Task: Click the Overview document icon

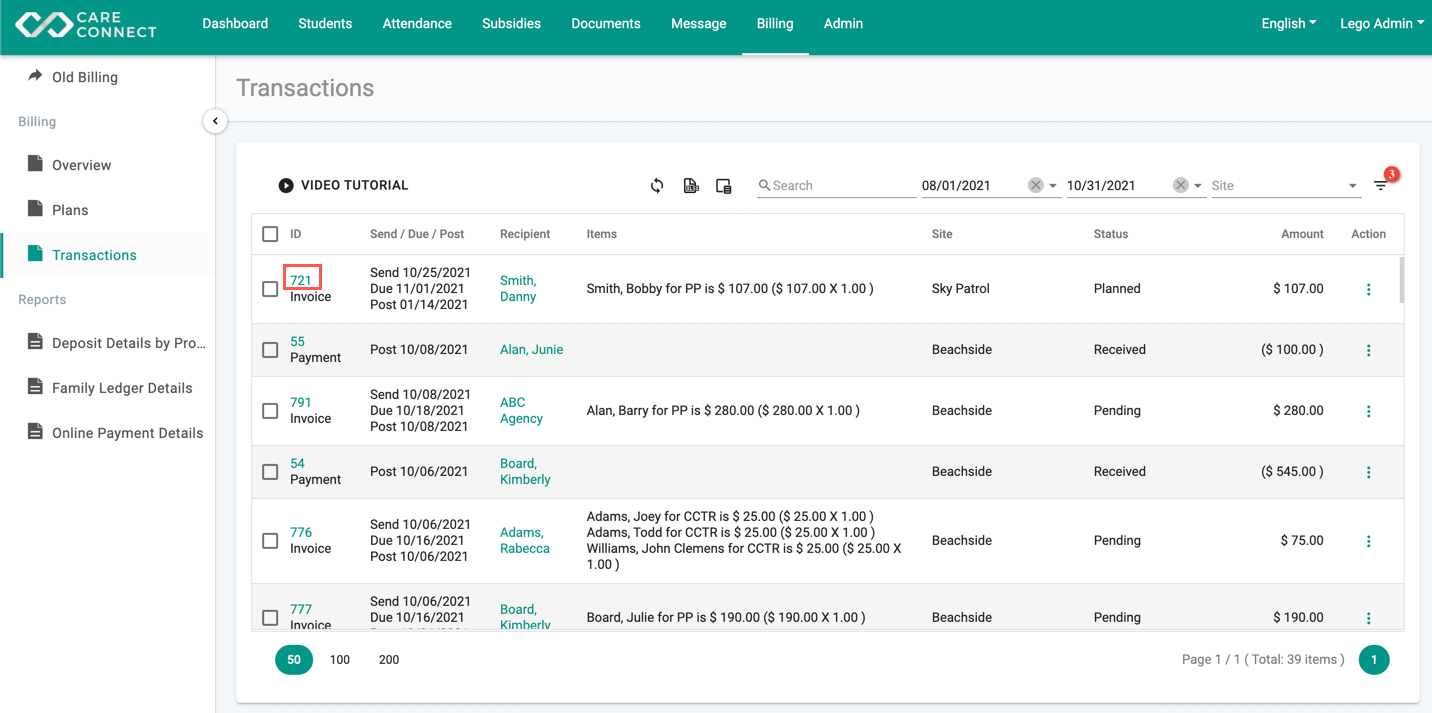Action: point(35,164)
